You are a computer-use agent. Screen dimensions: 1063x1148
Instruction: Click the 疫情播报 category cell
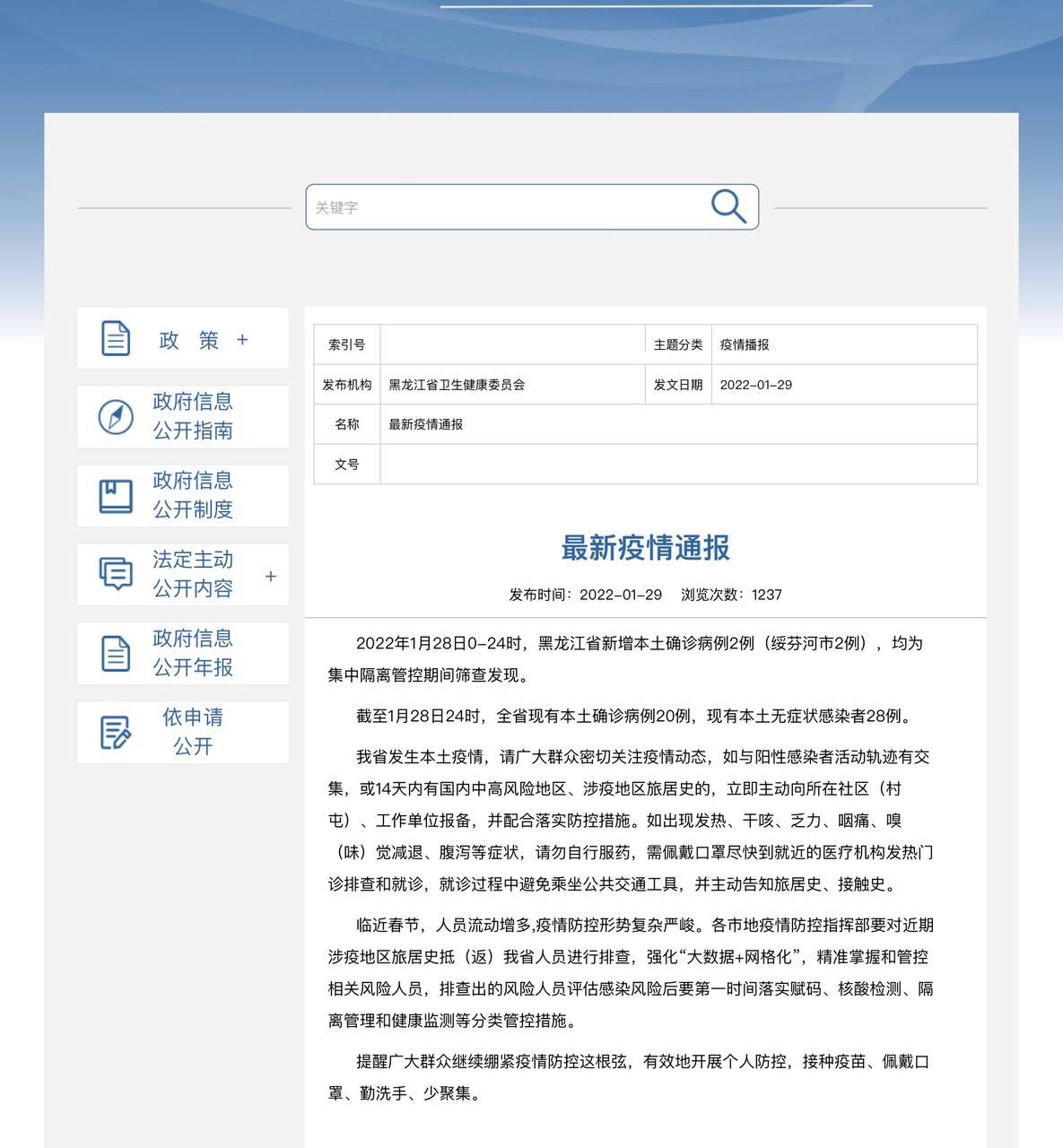pos(844,344)
